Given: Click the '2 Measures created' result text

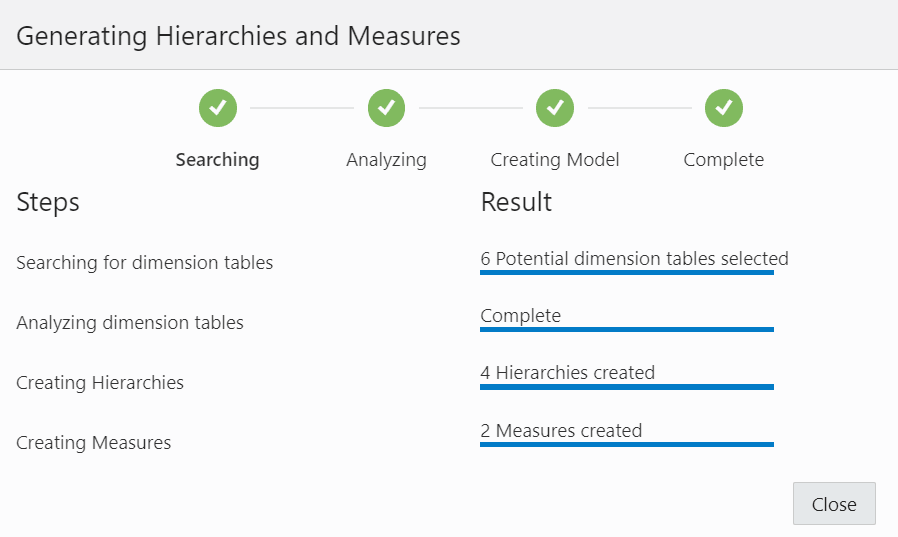Looking at the screenshot, I should (561, 431).
